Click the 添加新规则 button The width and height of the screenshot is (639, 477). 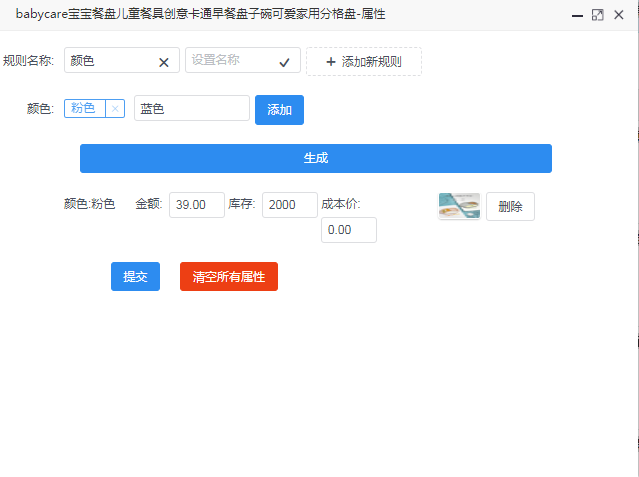click(x=364, y=62)
